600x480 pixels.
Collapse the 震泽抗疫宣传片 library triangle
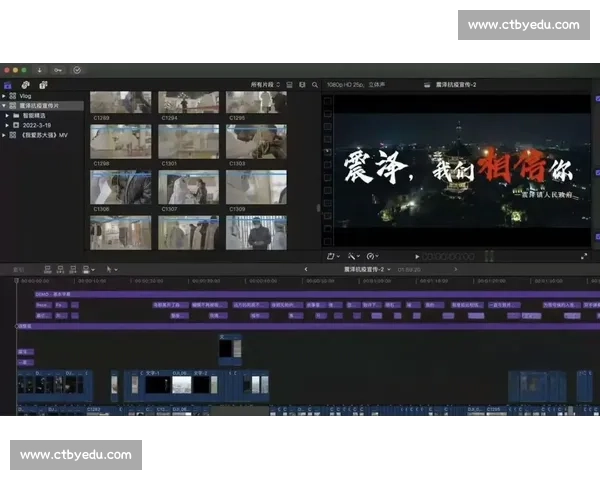point(4,106)
